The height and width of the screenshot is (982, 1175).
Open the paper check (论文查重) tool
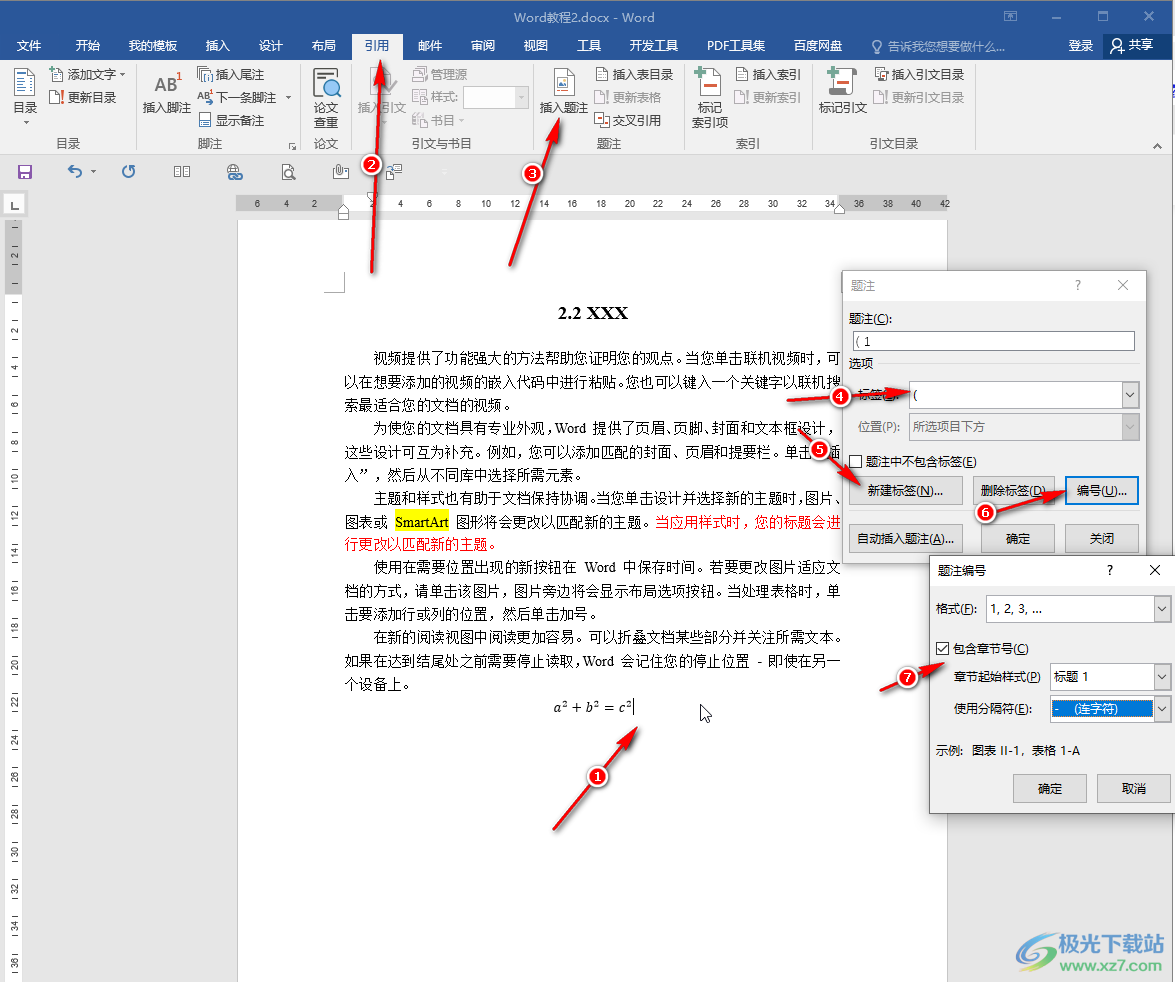click(326, 98)
